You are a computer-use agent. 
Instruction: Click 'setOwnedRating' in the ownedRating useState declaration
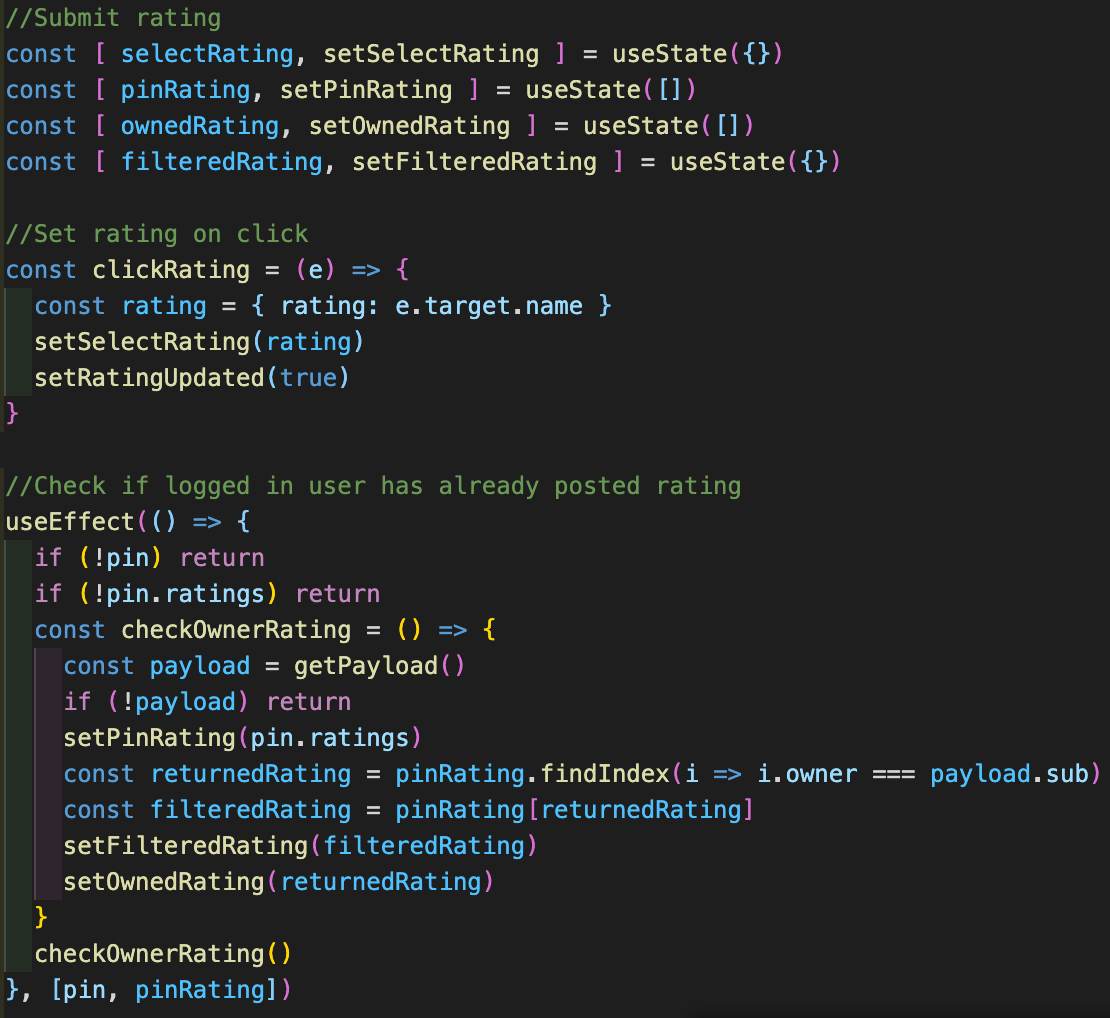pyautogui.click(x=409, y=126)
